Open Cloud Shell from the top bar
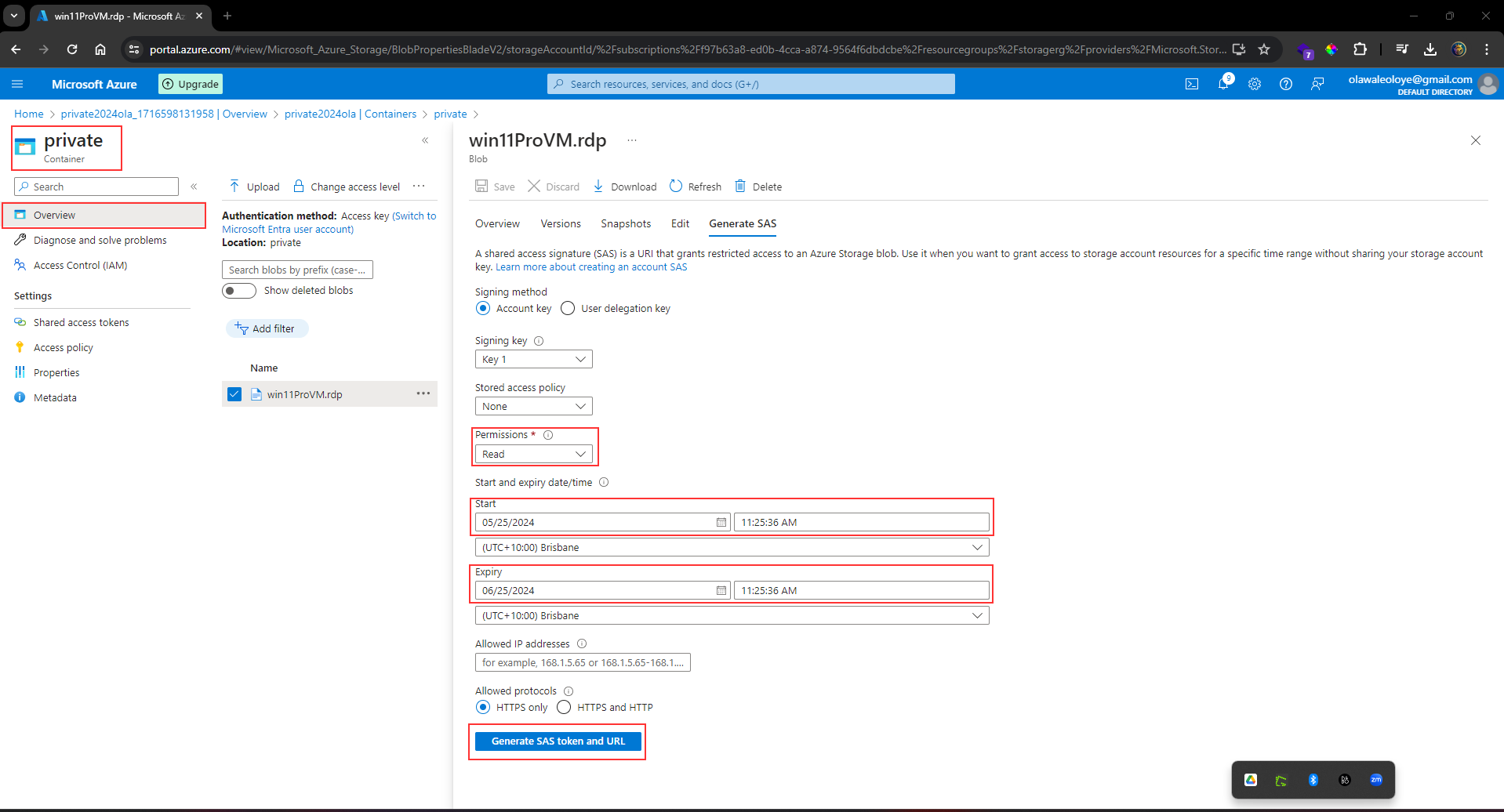Viewport: 1504px width, 812px height. (x=1192, y=84)
